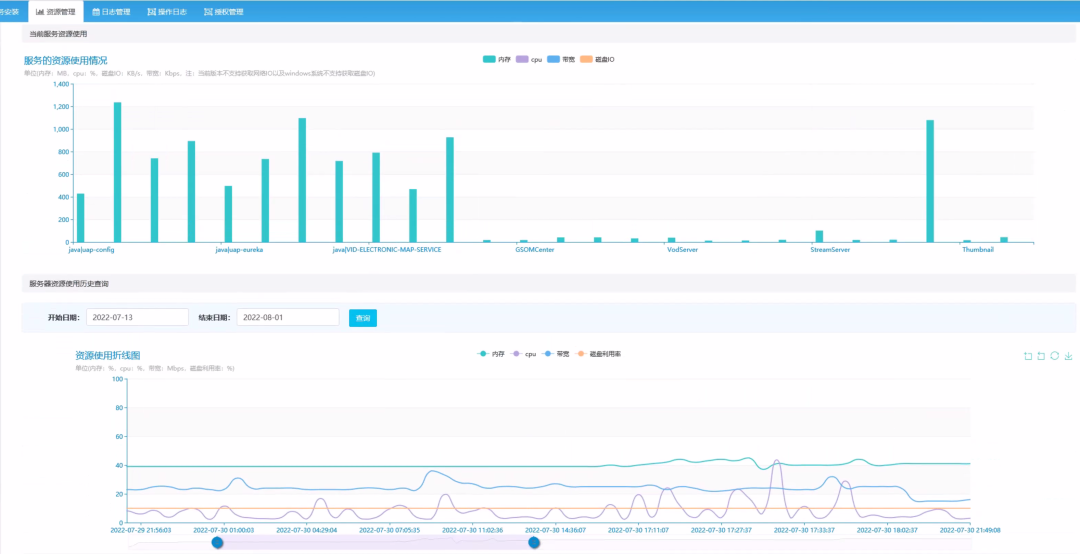The width and height of the screenshot is (1080, 554).
Task: Open the 结束日期 date picker field
Action: coord(288,317)
